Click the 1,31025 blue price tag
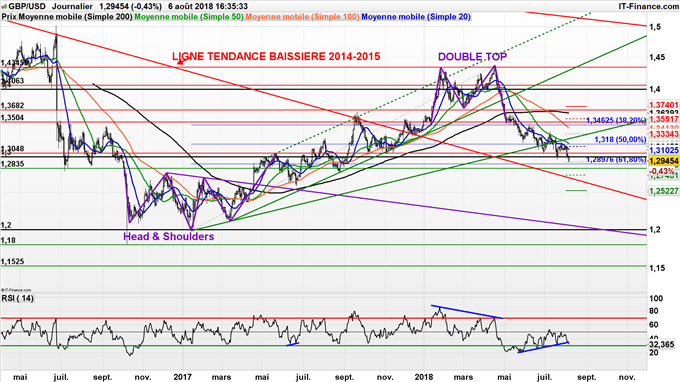Image resolution: width=680 pixels, height=382 pixels. [664, 150]
